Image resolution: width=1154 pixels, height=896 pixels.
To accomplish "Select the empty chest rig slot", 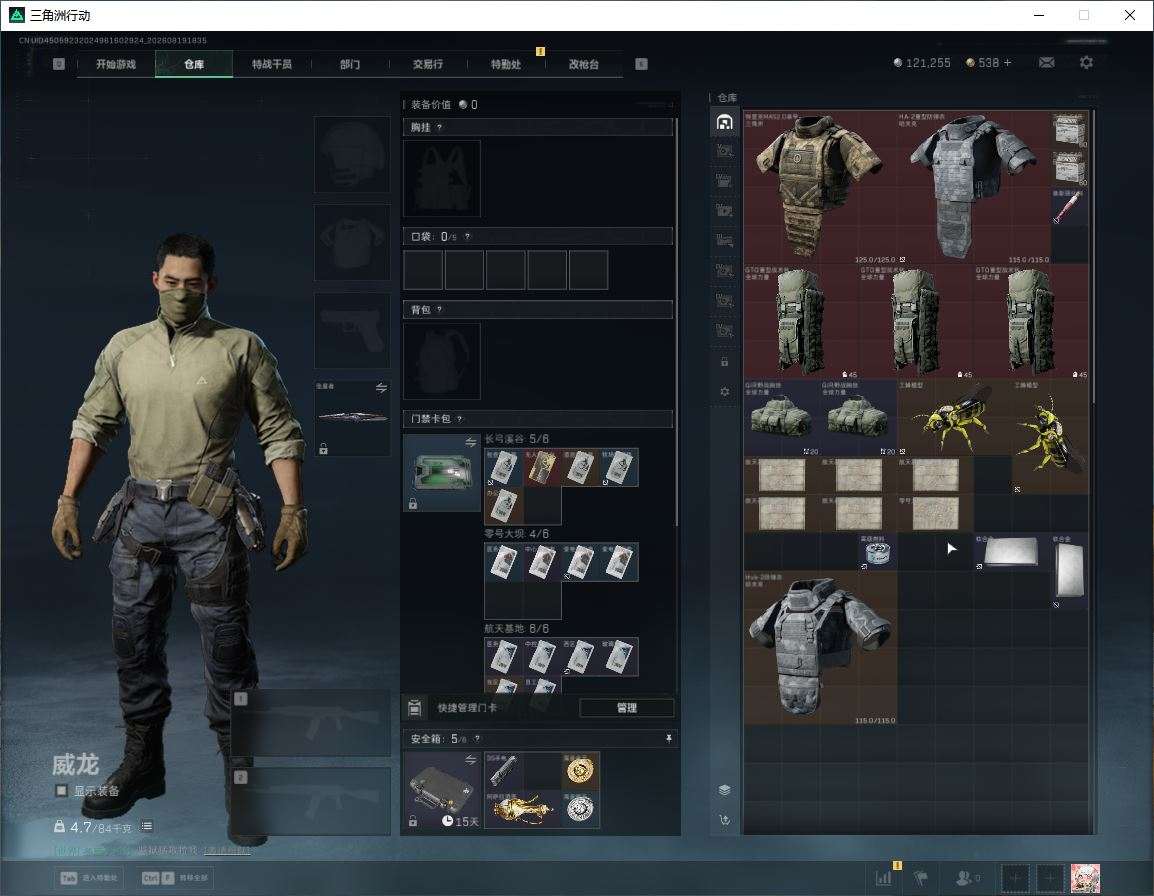I will (x=442, y=178).
